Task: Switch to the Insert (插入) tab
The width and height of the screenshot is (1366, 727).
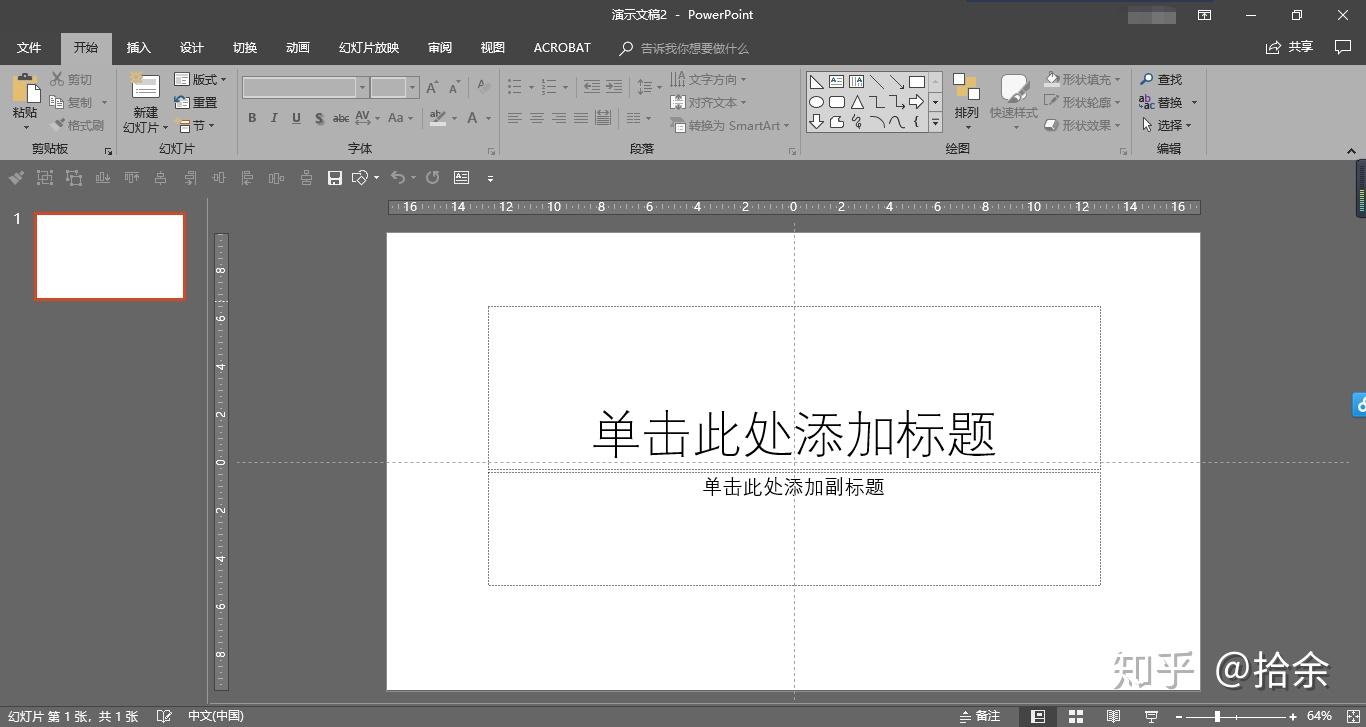Action: (138, 48)
